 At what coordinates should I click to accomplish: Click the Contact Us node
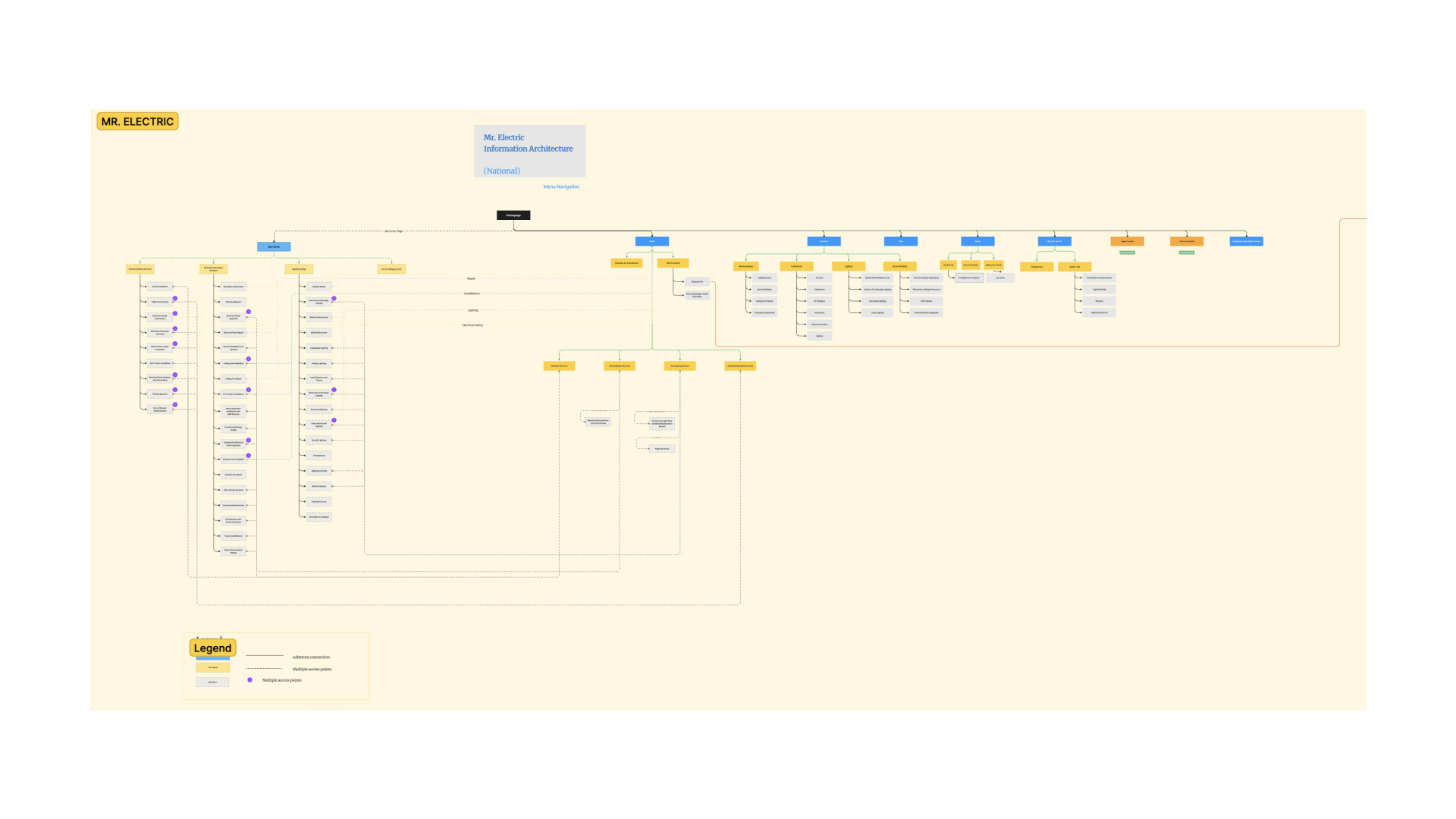[x=949, y=265]
